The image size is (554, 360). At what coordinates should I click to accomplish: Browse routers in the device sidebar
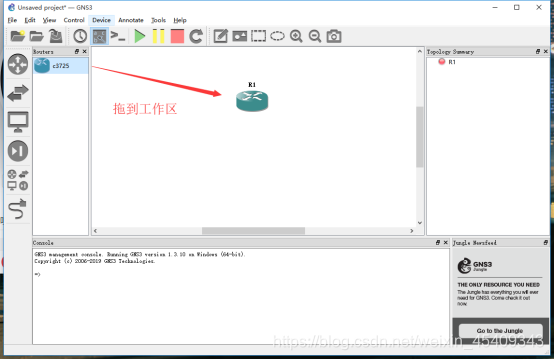(18, 64)
